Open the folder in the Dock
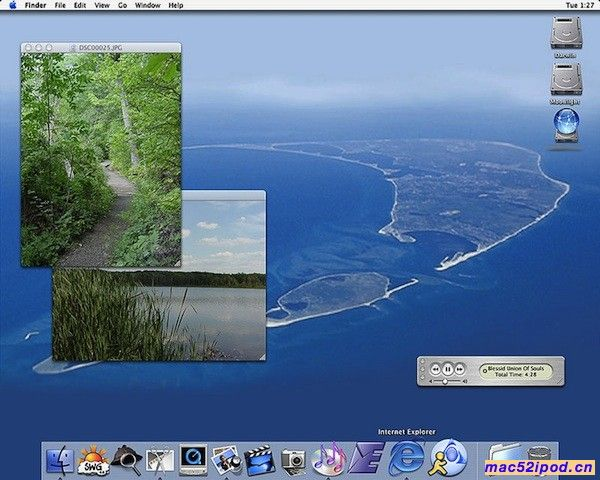This screenshot has height=480, width=600. pos(504,454)
